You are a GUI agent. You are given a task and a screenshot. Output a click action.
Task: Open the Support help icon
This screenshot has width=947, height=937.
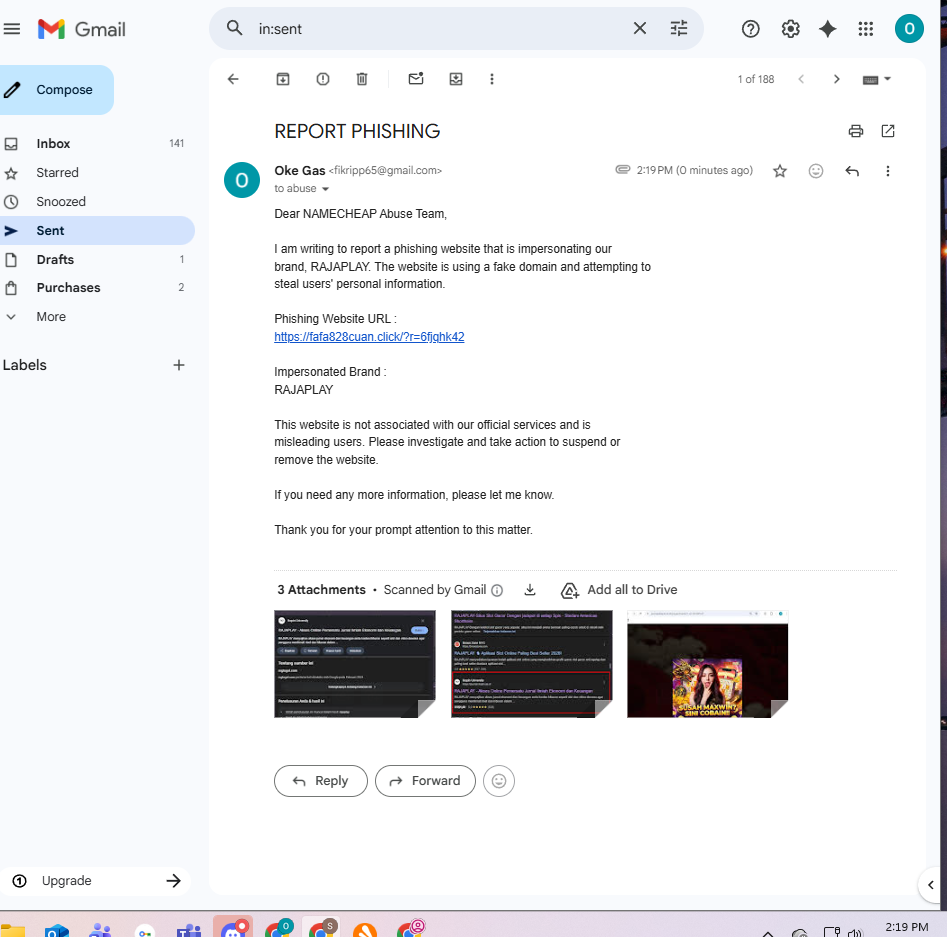coord(750,29)
